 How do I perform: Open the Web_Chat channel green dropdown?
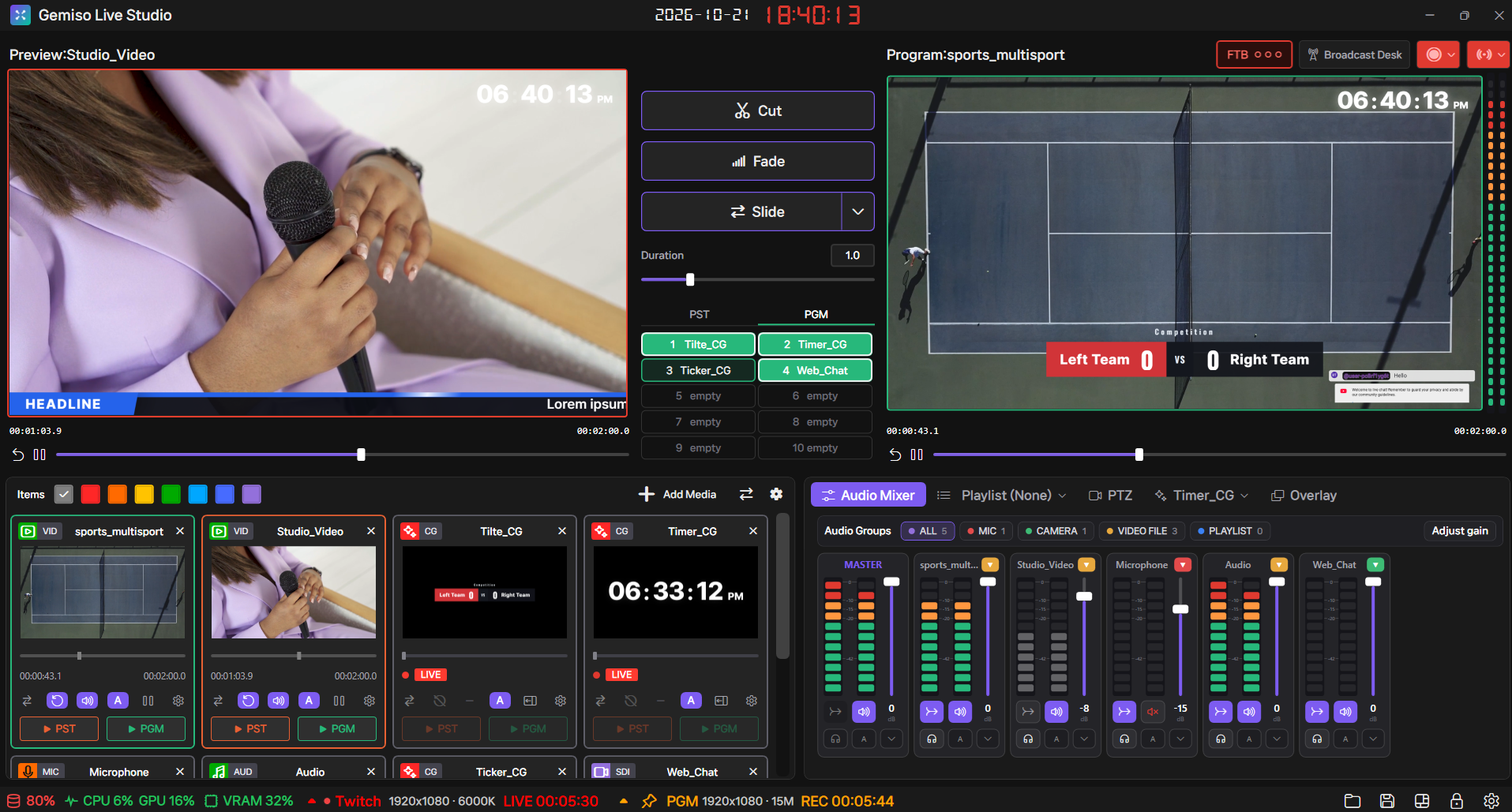point(1375,565)
